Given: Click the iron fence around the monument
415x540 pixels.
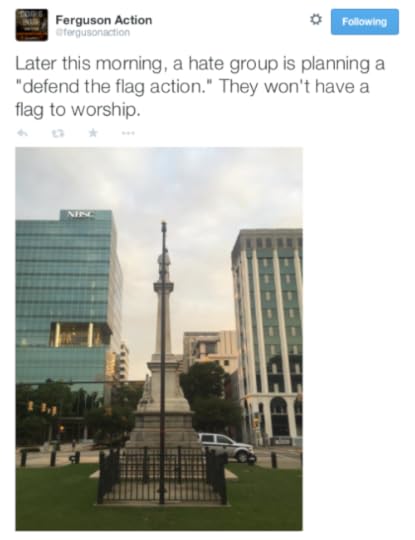Looking at the screenshot, I should tap(162, 476).
